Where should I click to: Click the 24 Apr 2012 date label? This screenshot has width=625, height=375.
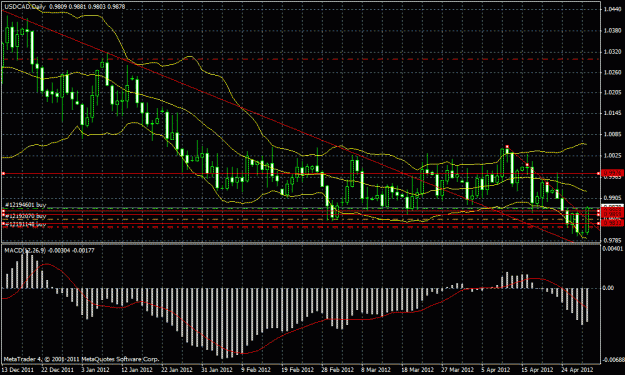577,369
